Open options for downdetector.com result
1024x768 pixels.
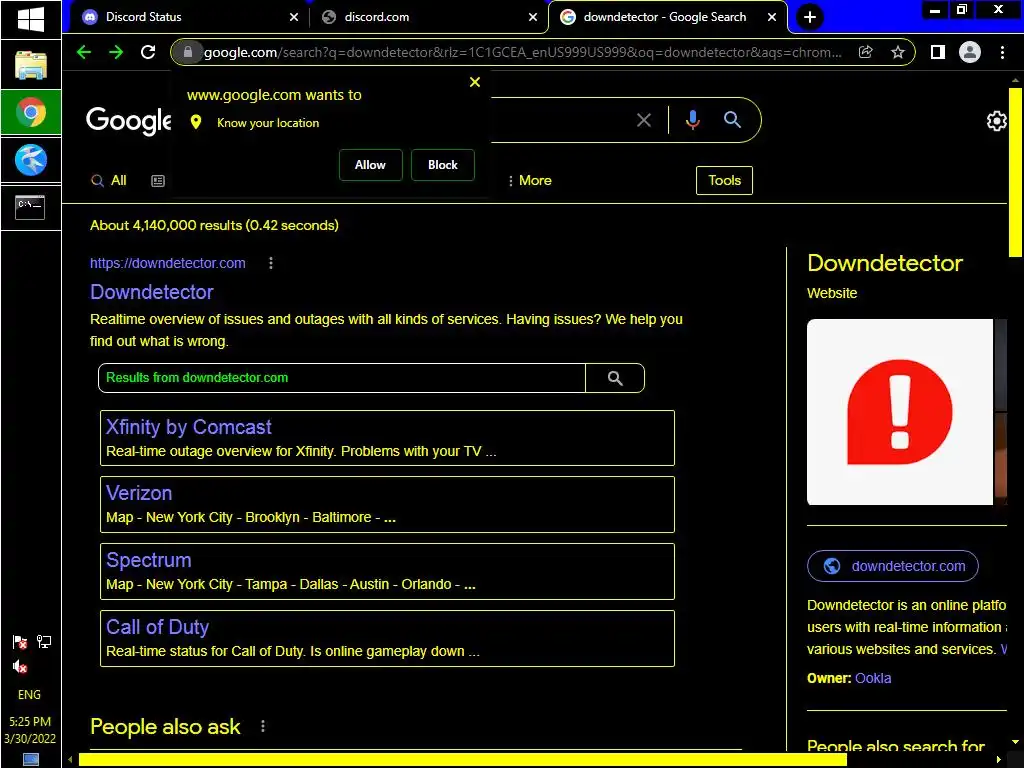click(x=271, y=263)
